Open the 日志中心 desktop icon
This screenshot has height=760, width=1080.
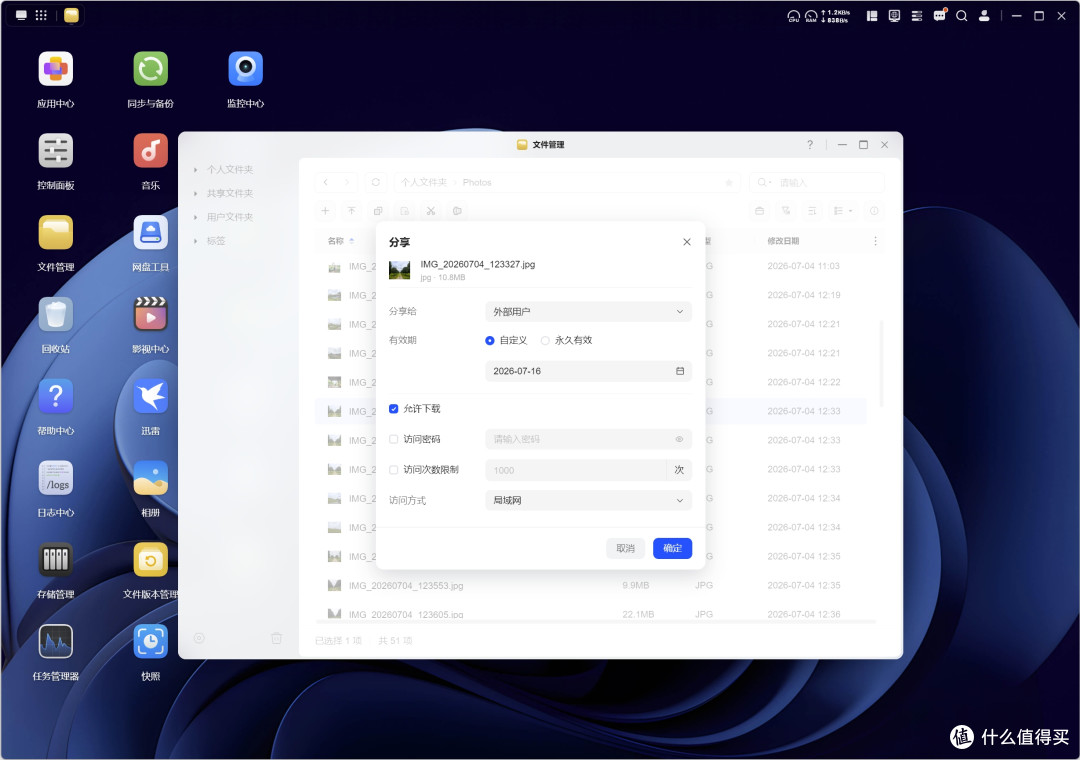56,478
